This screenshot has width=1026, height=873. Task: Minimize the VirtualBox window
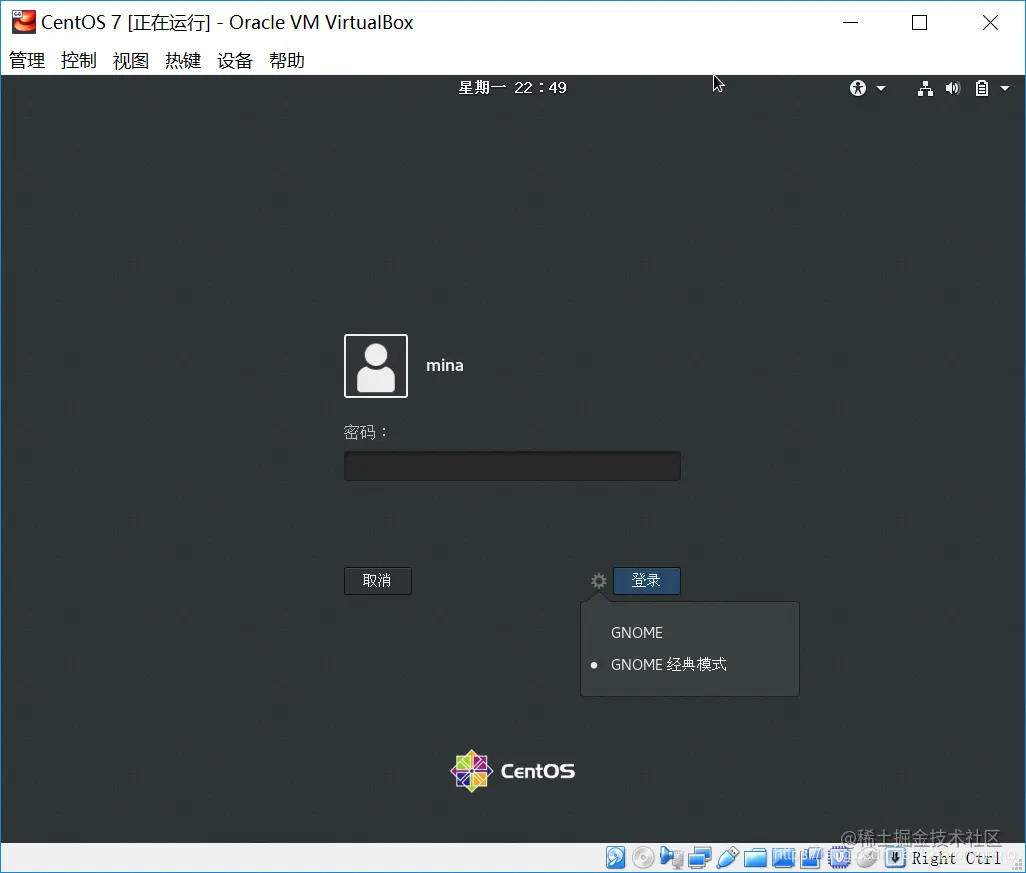(850, 22)
